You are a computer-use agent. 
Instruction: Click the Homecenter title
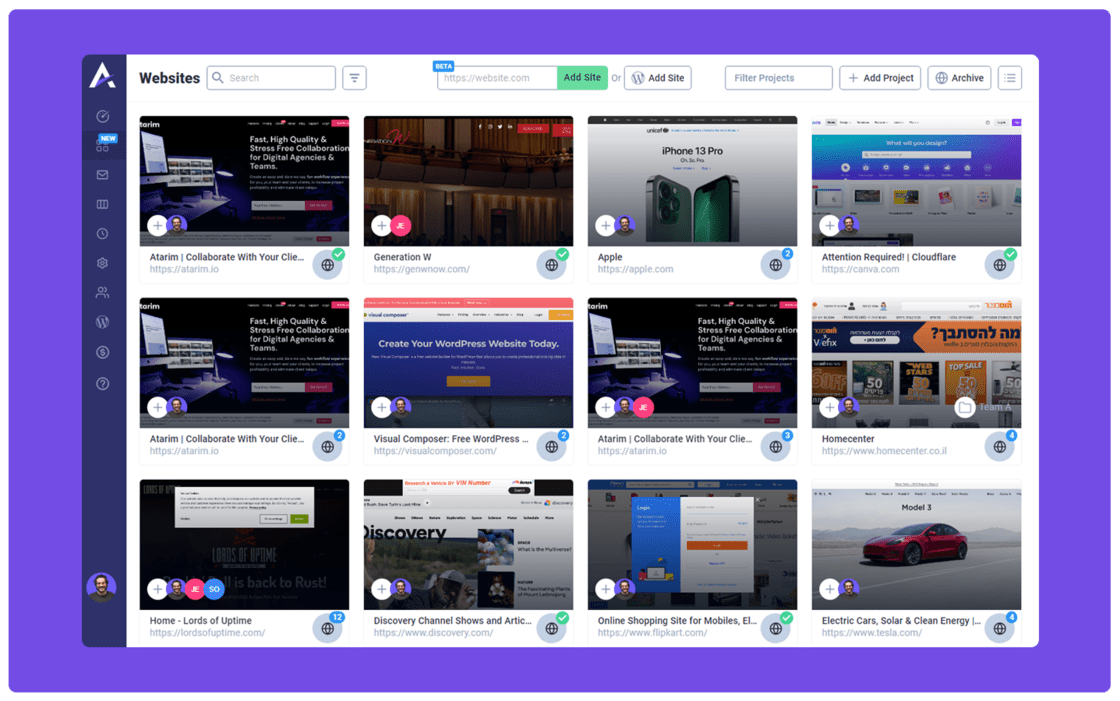coord(848,439)
